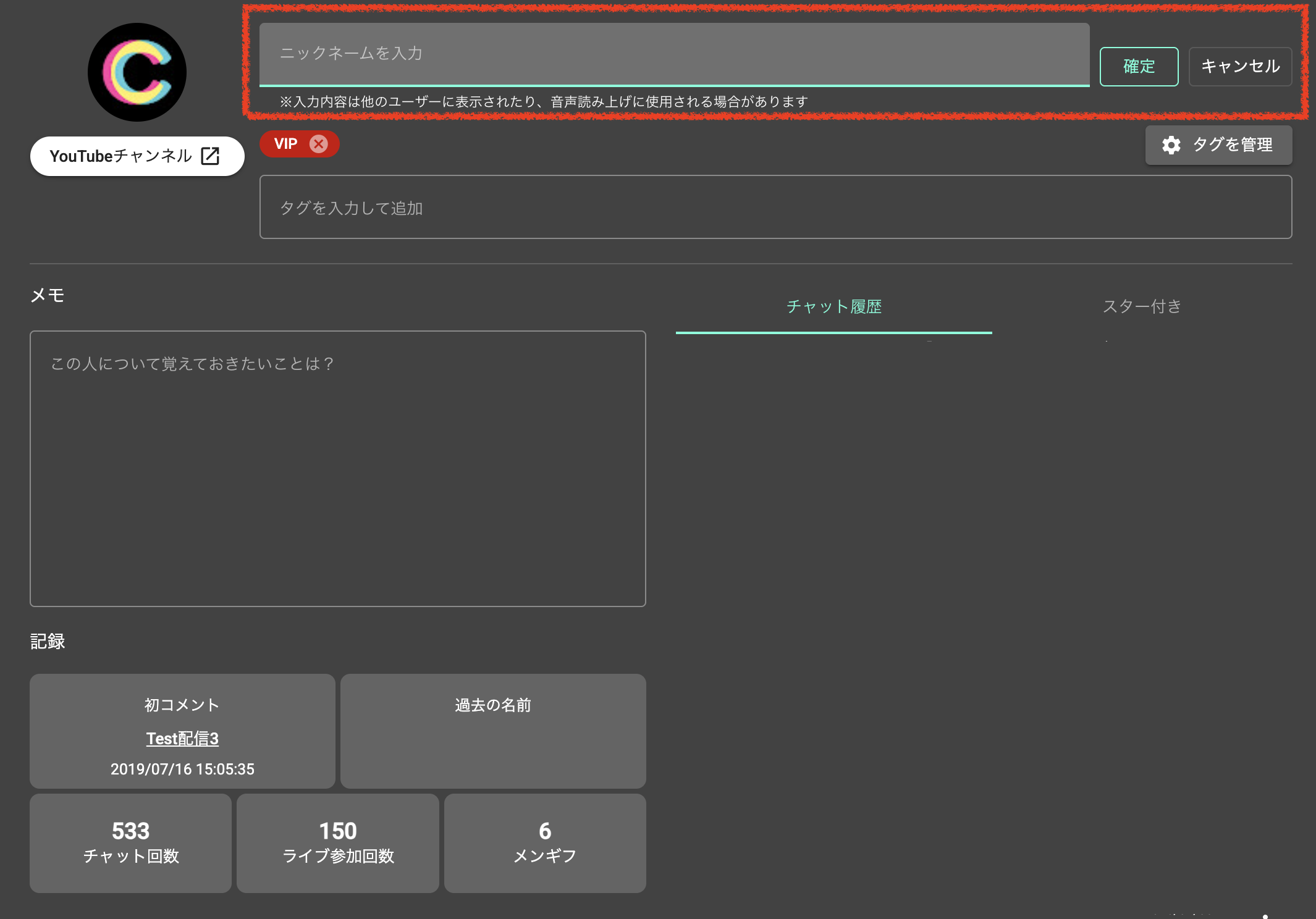Switch to the スター付き tab

(1142, 305)
